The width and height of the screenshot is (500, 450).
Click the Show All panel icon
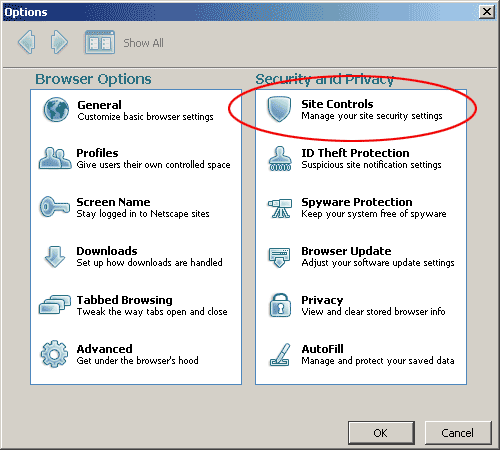[100, 42]
